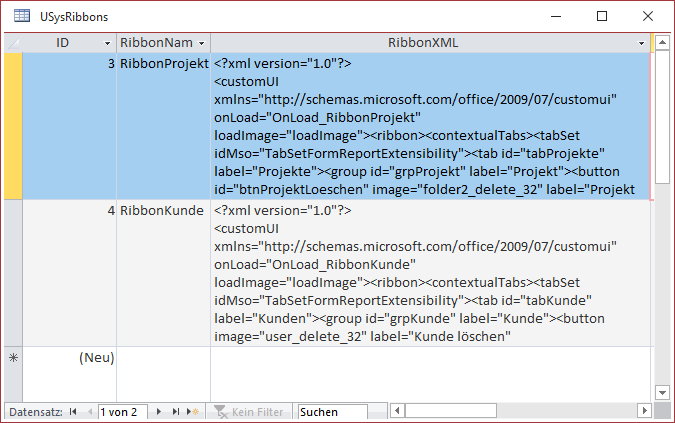Click horizontal scrollbar right arrow
The image size is (675, 423).
point(644,411)
